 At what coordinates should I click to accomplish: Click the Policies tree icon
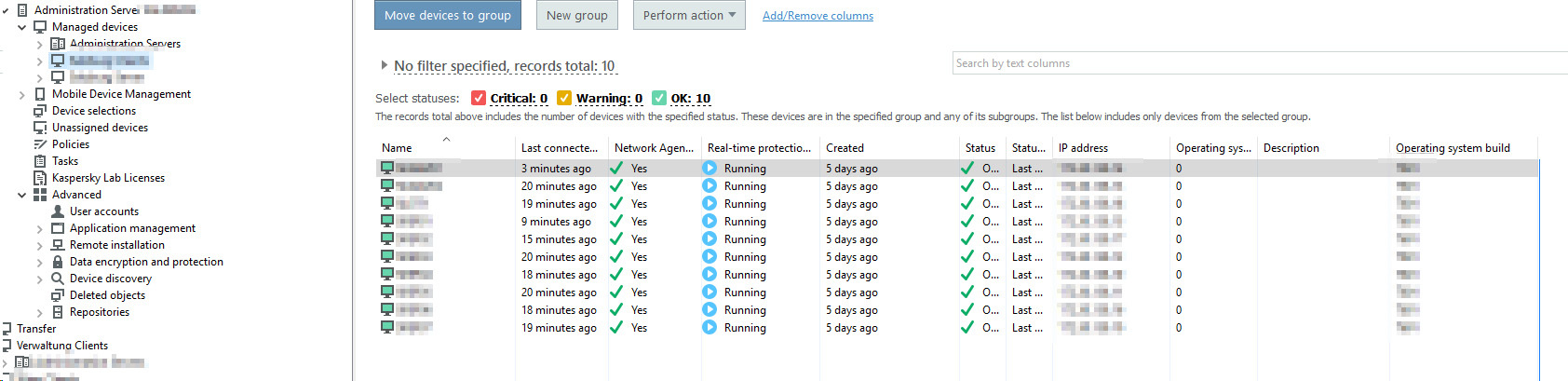pyautogui.click(x=40, y=144)
